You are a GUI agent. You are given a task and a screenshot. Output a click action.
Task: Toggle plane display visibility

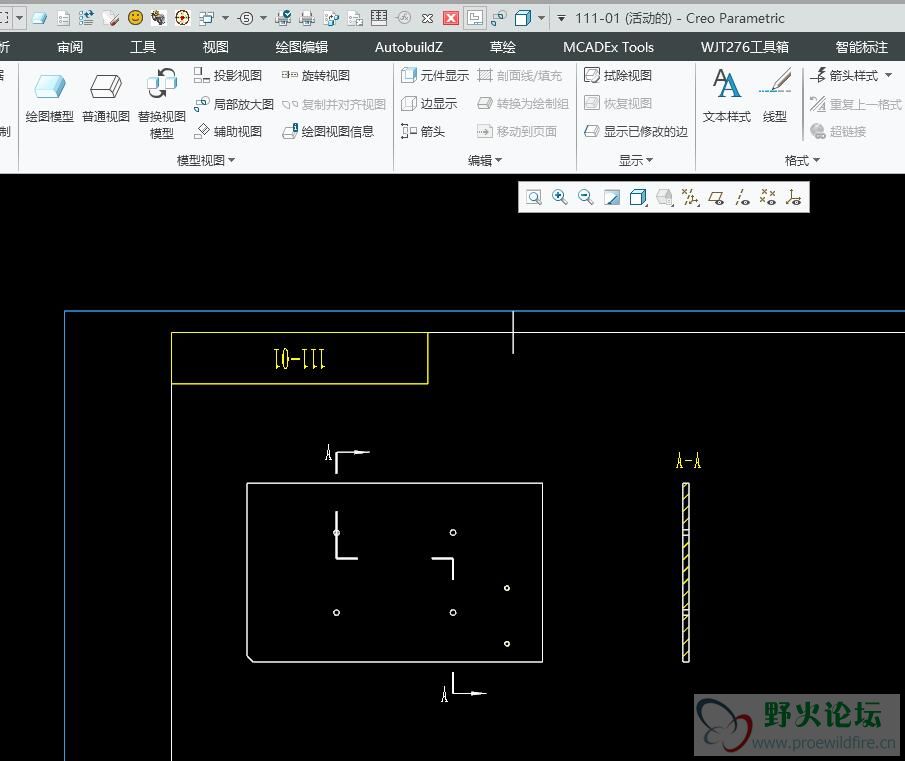click(716, 197)
